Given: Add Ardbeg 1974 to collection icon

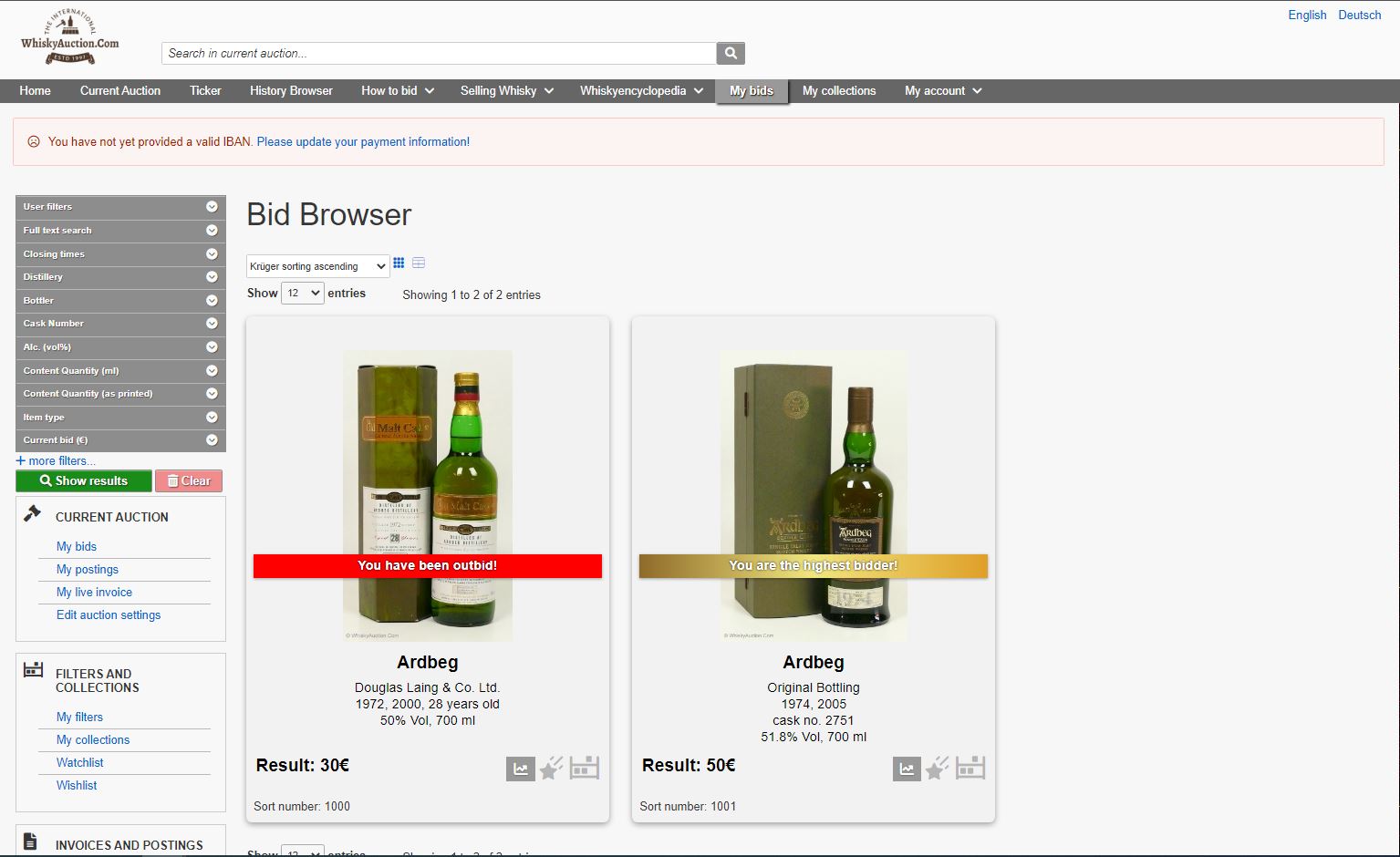Looking at the screenshot, I should click(x=970, y=769).
